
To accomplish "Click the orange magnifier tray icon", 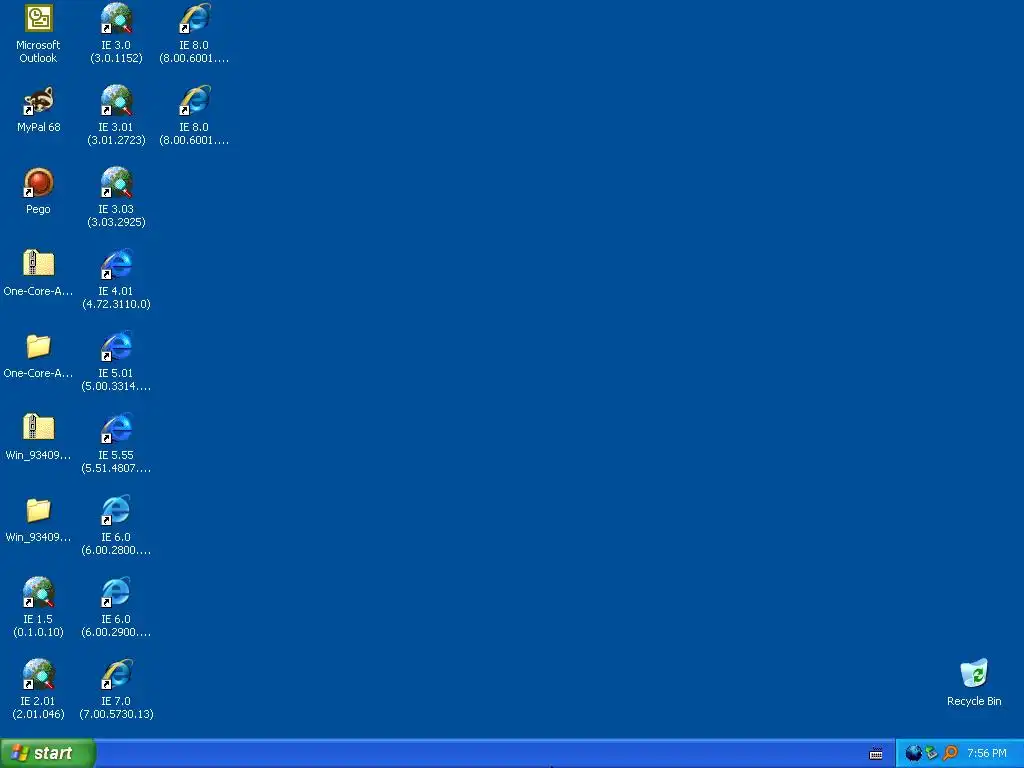I will (950, 753).
